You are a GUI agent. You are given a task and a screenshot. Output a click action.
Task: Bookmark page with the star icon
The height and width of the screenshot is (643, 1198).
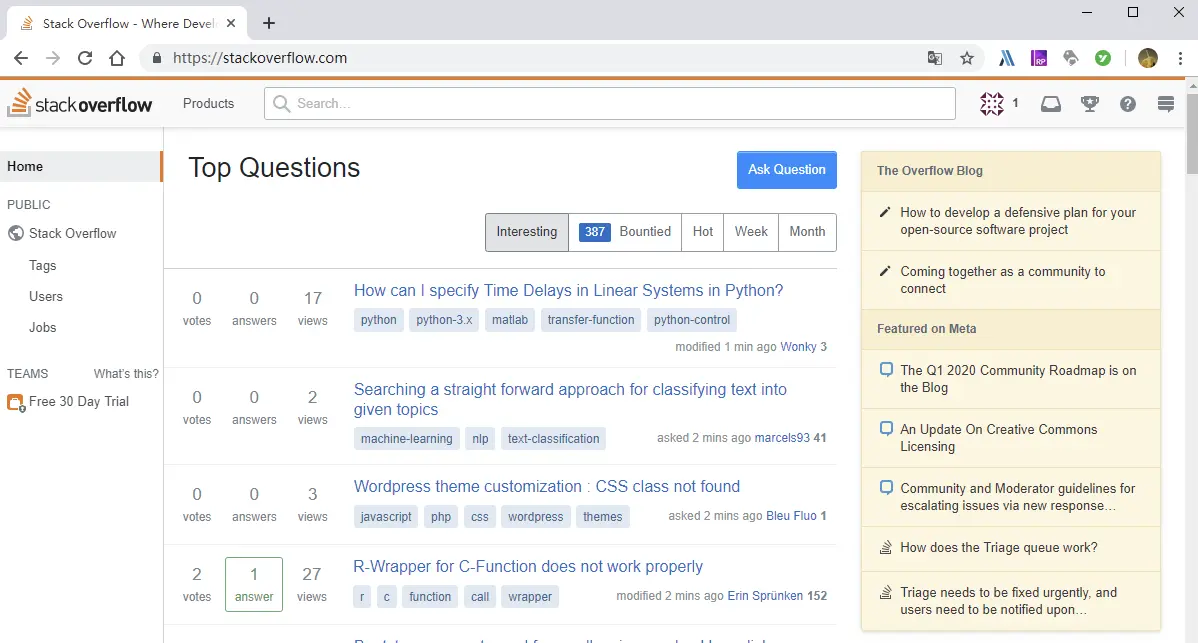tap(967, 58)
